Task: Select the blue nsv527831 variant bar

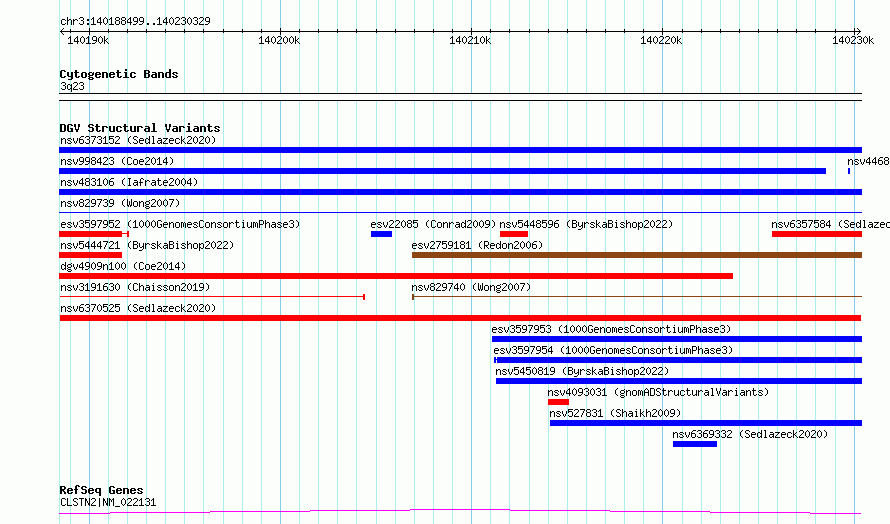Action: coord(706,423)
